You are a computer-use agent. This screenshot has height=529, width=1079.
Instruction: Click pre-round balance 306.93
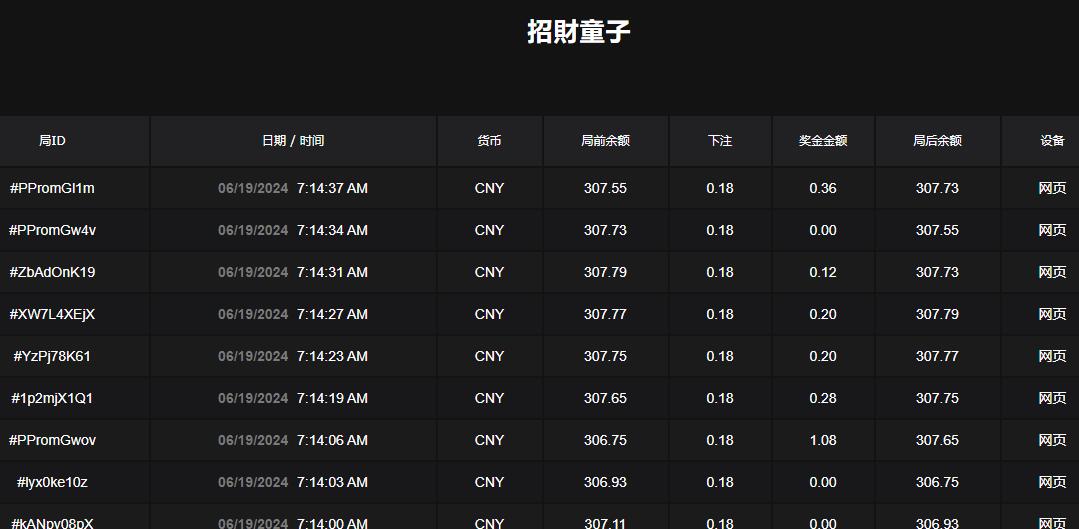pos(606,482)
